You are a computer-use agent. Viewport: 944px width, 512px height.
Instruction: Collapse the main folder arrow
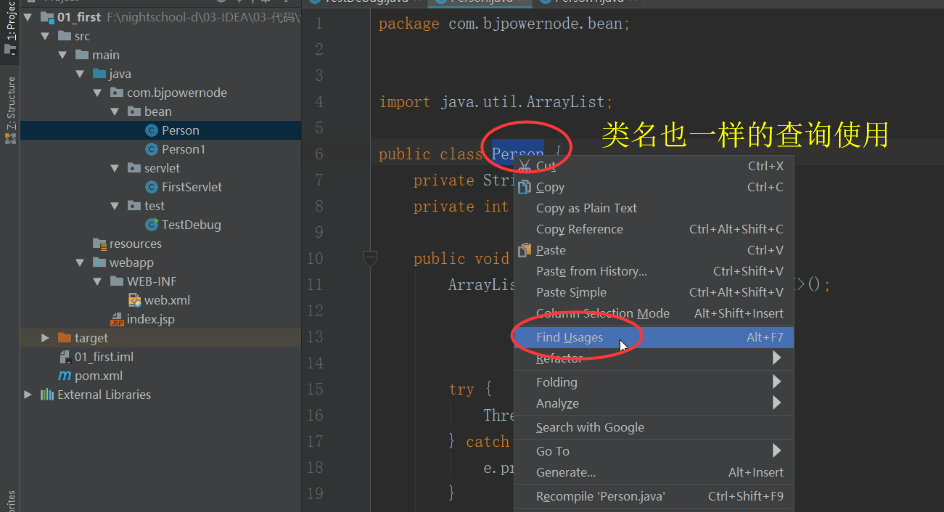coord(63,55)
